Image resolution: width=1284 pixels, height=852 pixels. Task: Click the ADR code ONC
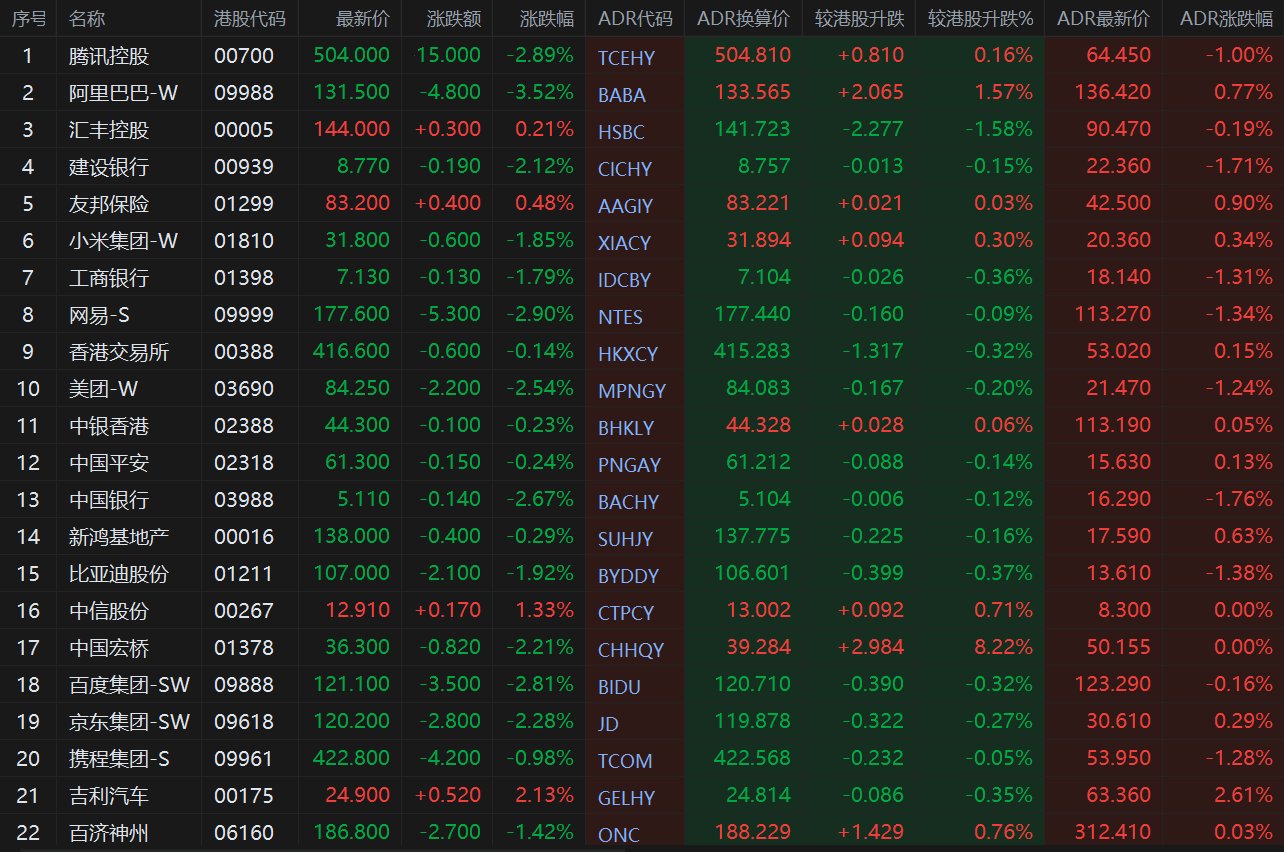618,835
